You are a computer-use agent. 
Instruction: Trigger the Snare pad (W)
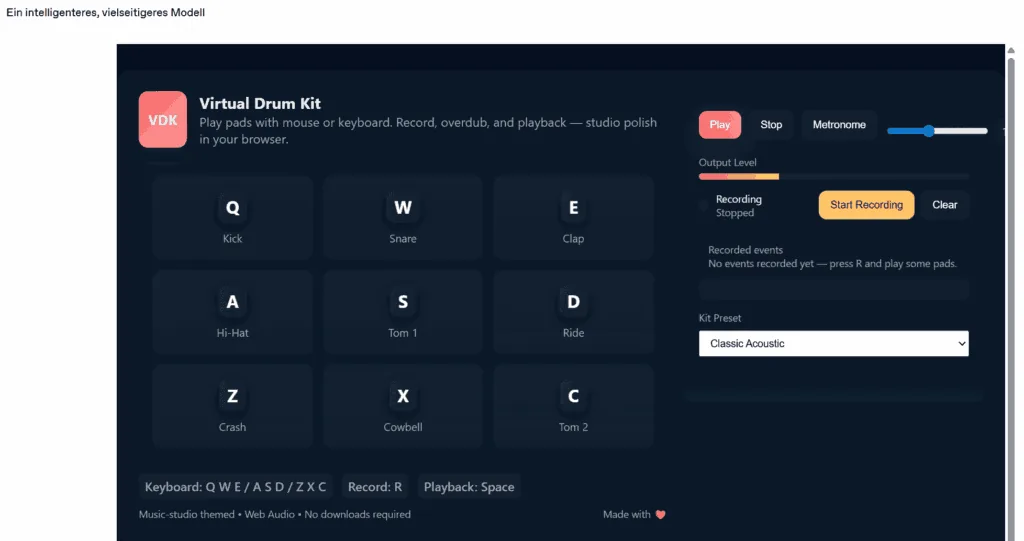(x=403, y=218)
